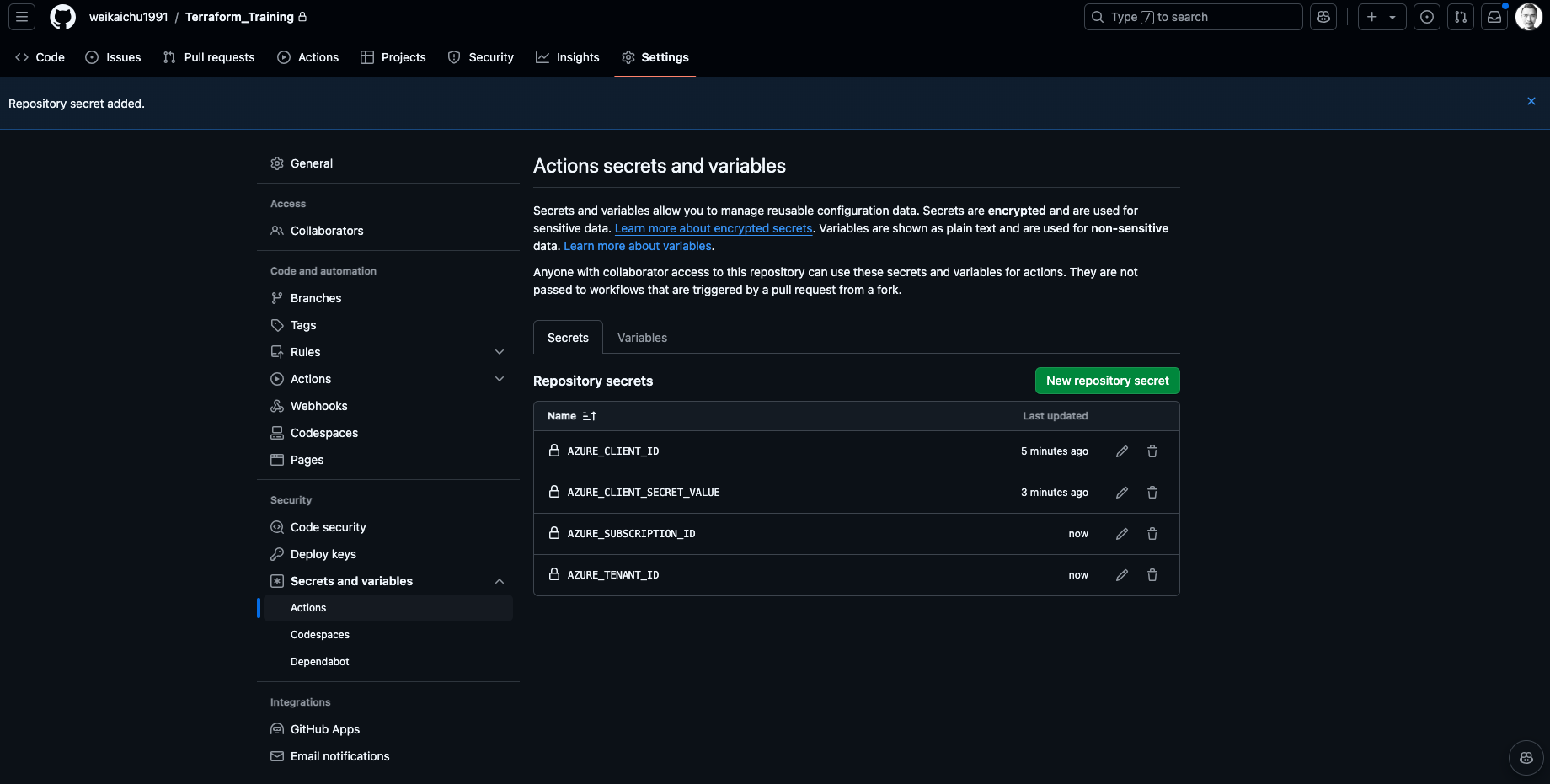Viewport: 1550px width, 784px height.
Task: Delete the AZURE_SUBSCRIPTION_ID secret
Action: [x=1152, y=534]
